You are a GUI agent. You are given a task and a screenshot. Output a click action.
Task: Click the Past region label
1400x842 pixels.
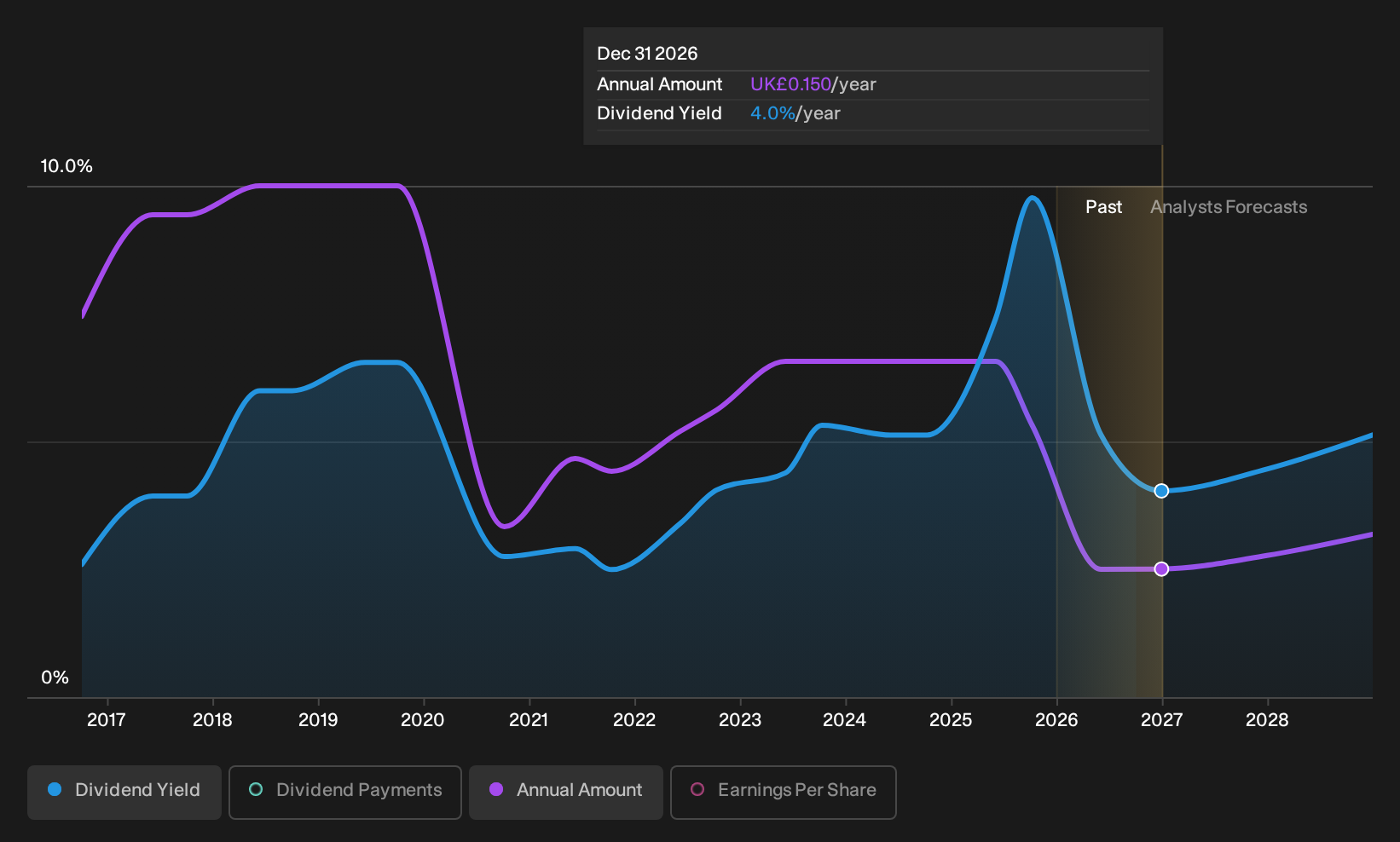coord(1103,207)
